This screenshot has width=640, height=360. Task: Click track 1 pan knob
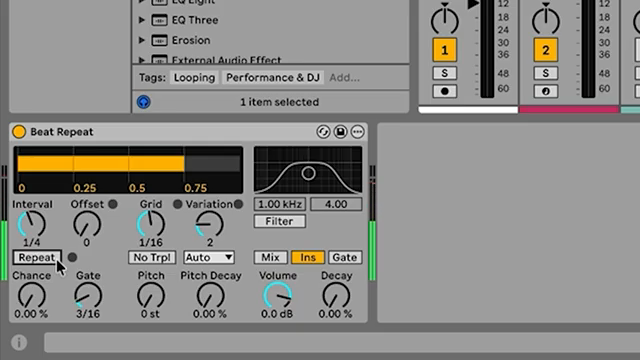click(444, 20)
